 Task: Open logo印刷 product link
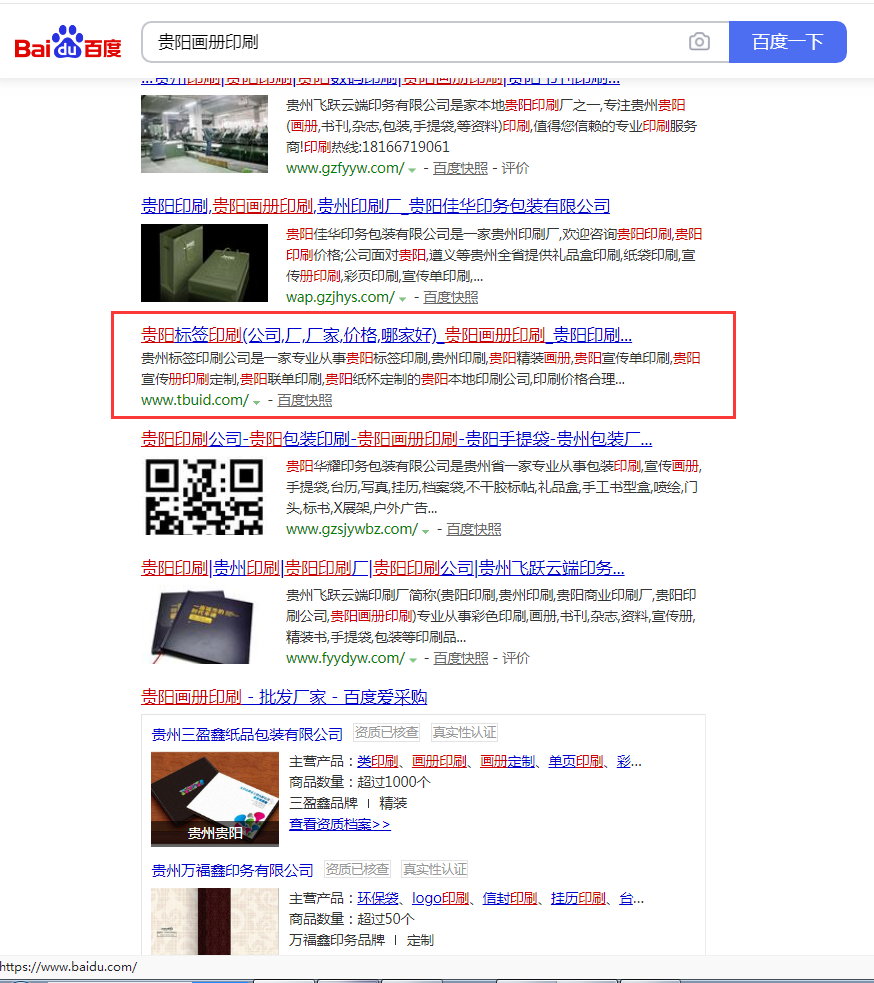click(x=440, y=898)
